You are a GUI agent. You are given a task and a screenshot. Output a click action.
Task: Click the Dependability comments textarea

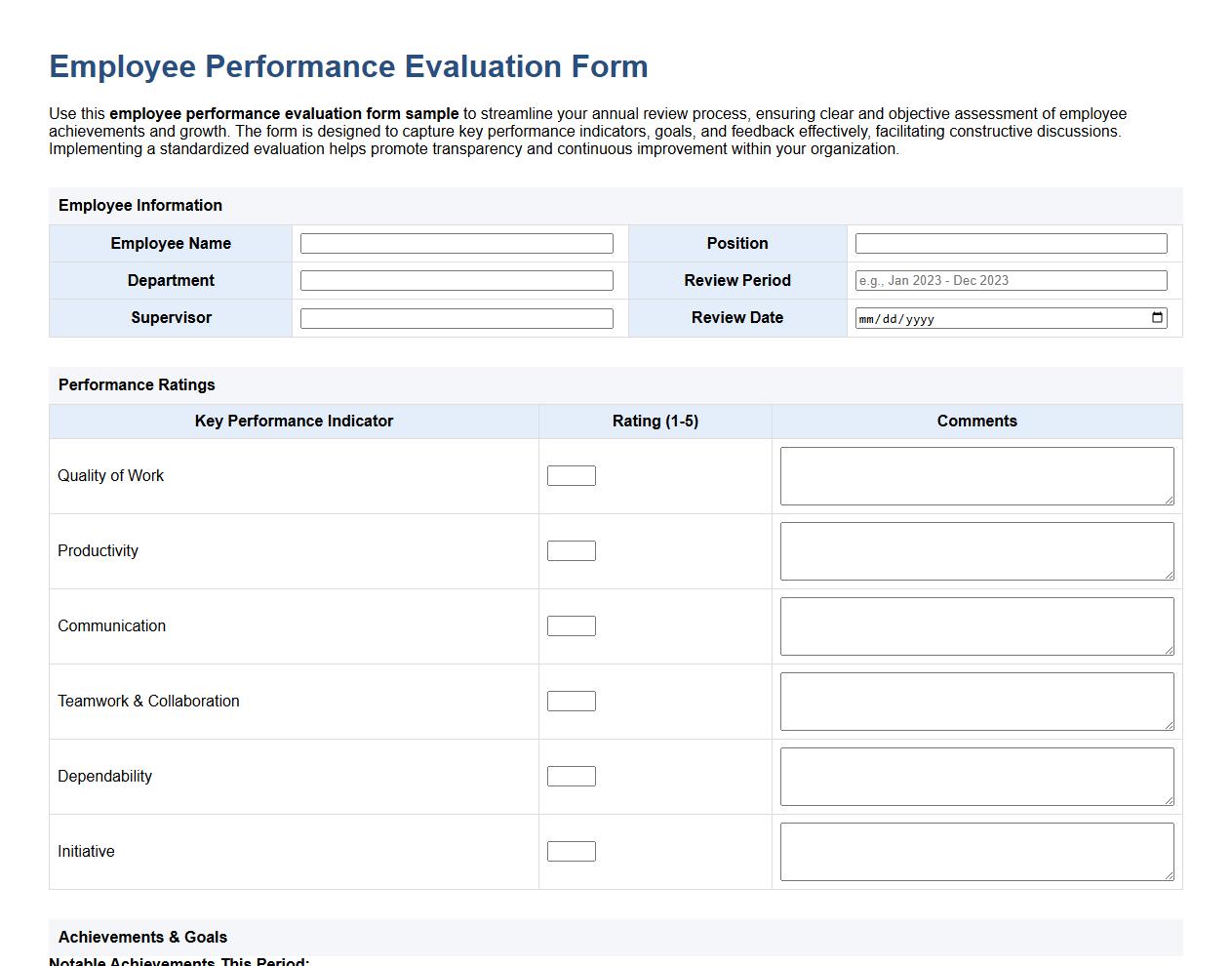pyautogui.click(x=975, y=776)
